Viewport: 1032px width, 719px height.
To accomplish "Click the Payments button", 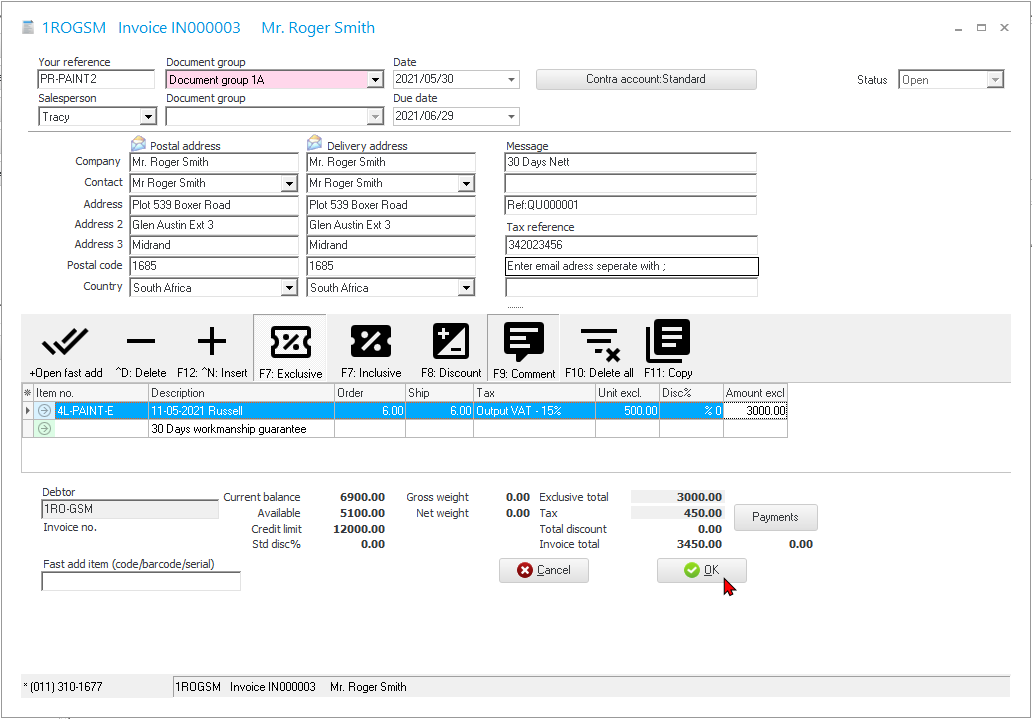I will tap(775, 517).
